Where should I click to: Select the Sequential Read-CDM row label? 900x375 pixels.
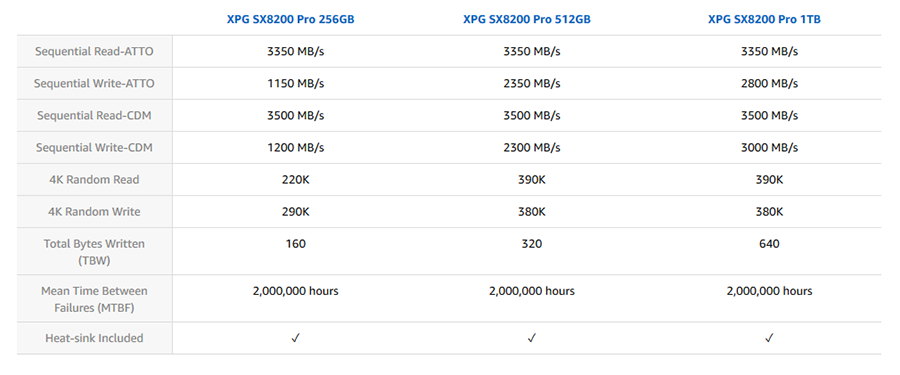(x=94, y=115)
